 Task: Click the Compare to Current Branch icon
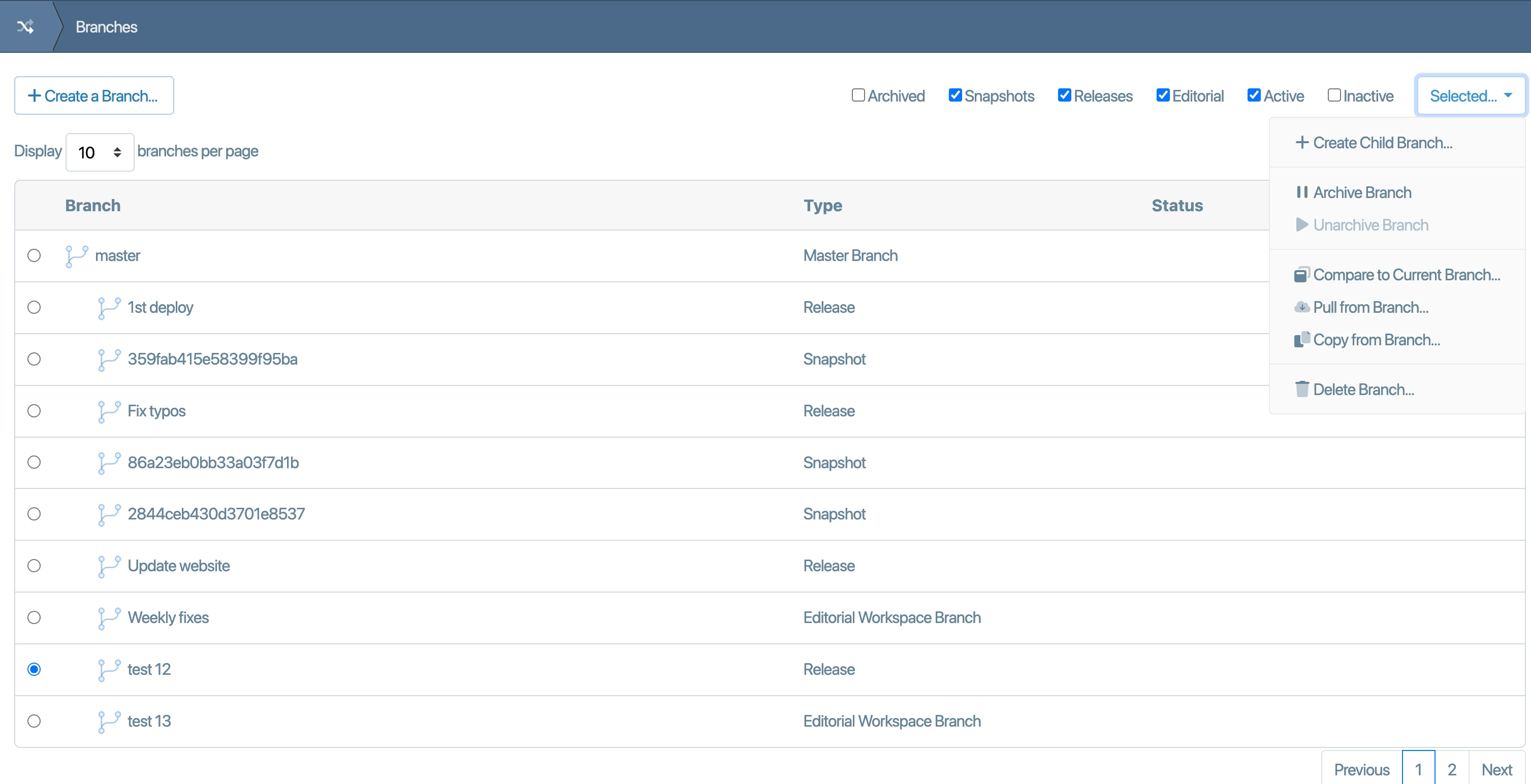coord(1301,274)
